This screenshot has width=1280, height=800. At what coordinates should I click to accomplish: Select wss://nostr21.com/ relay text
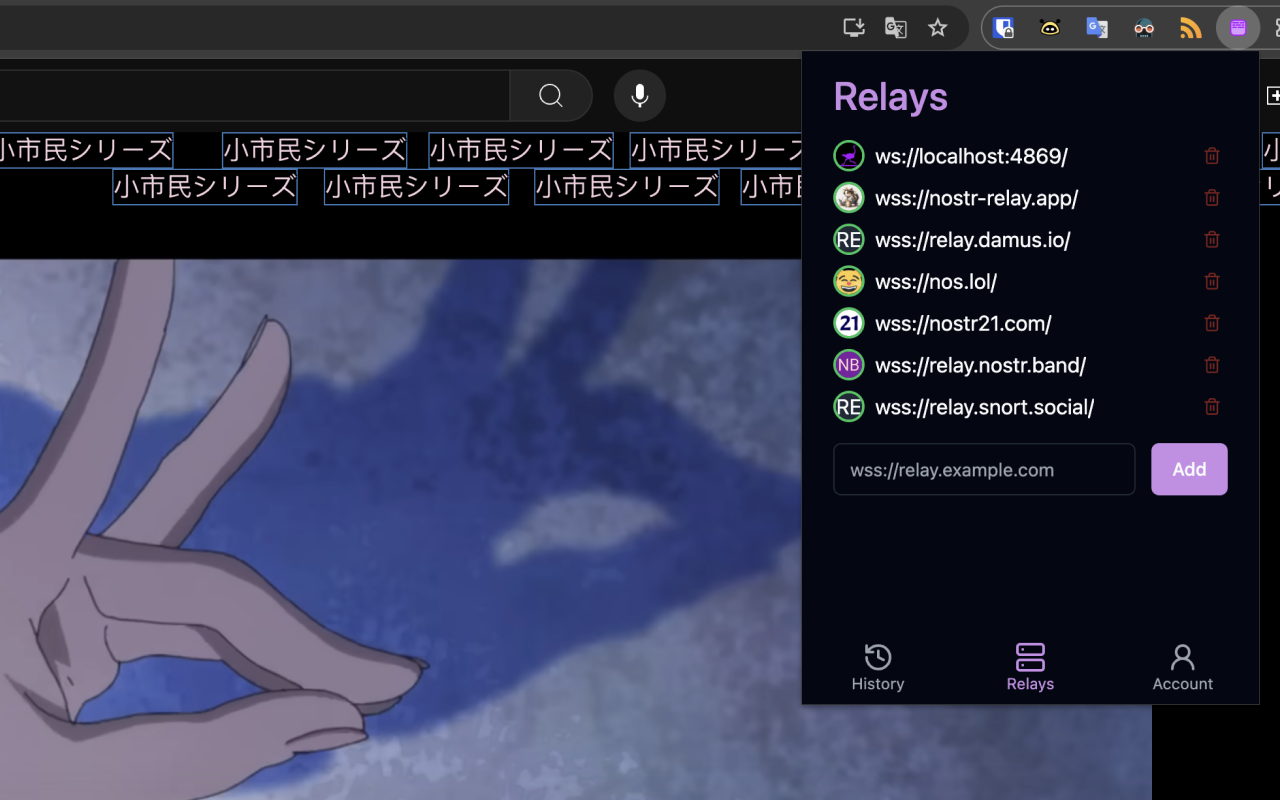[x=963, y=323]
